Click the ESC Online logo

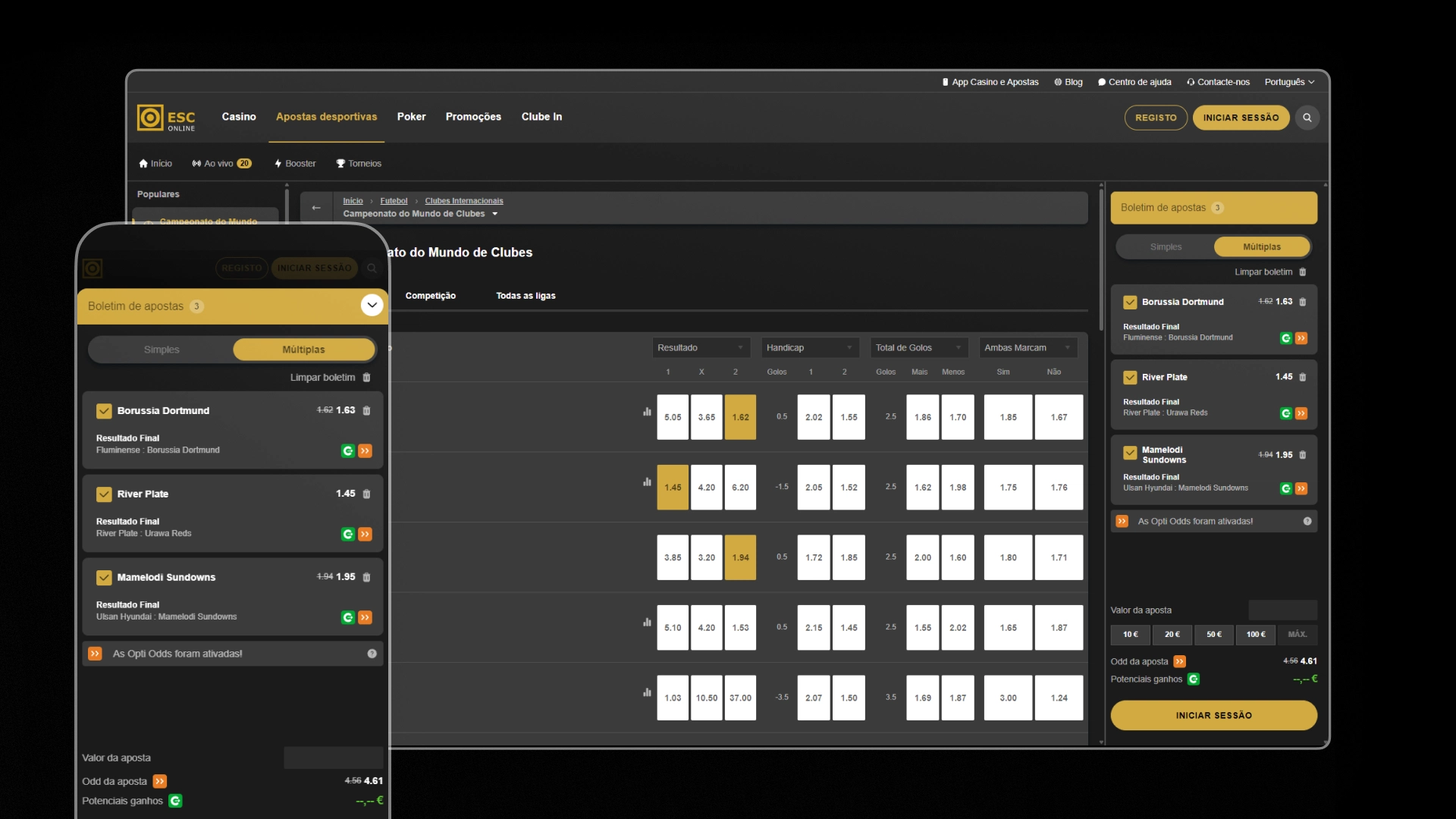166,118
